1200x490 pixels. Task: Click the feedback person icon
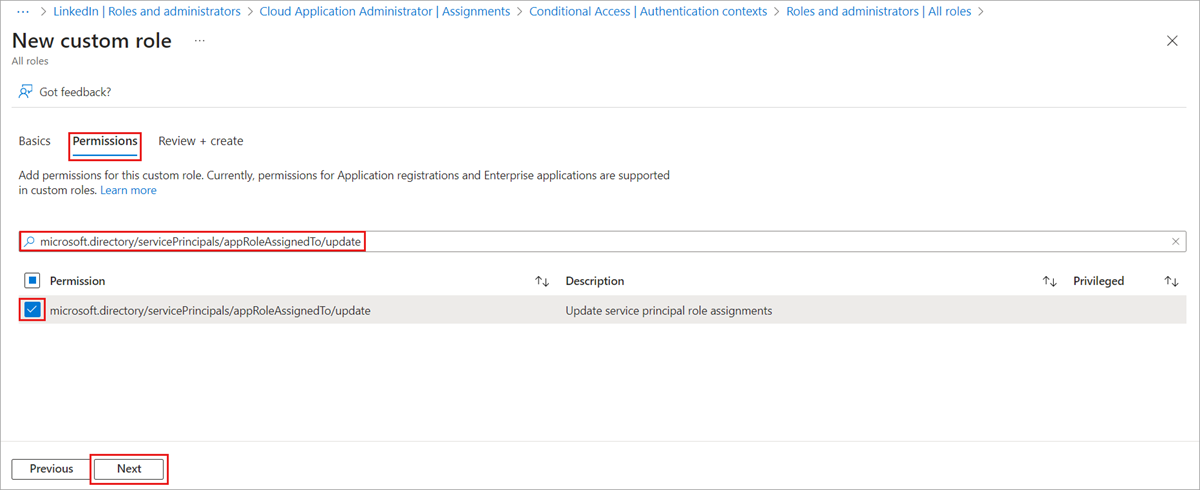(26, 91)
